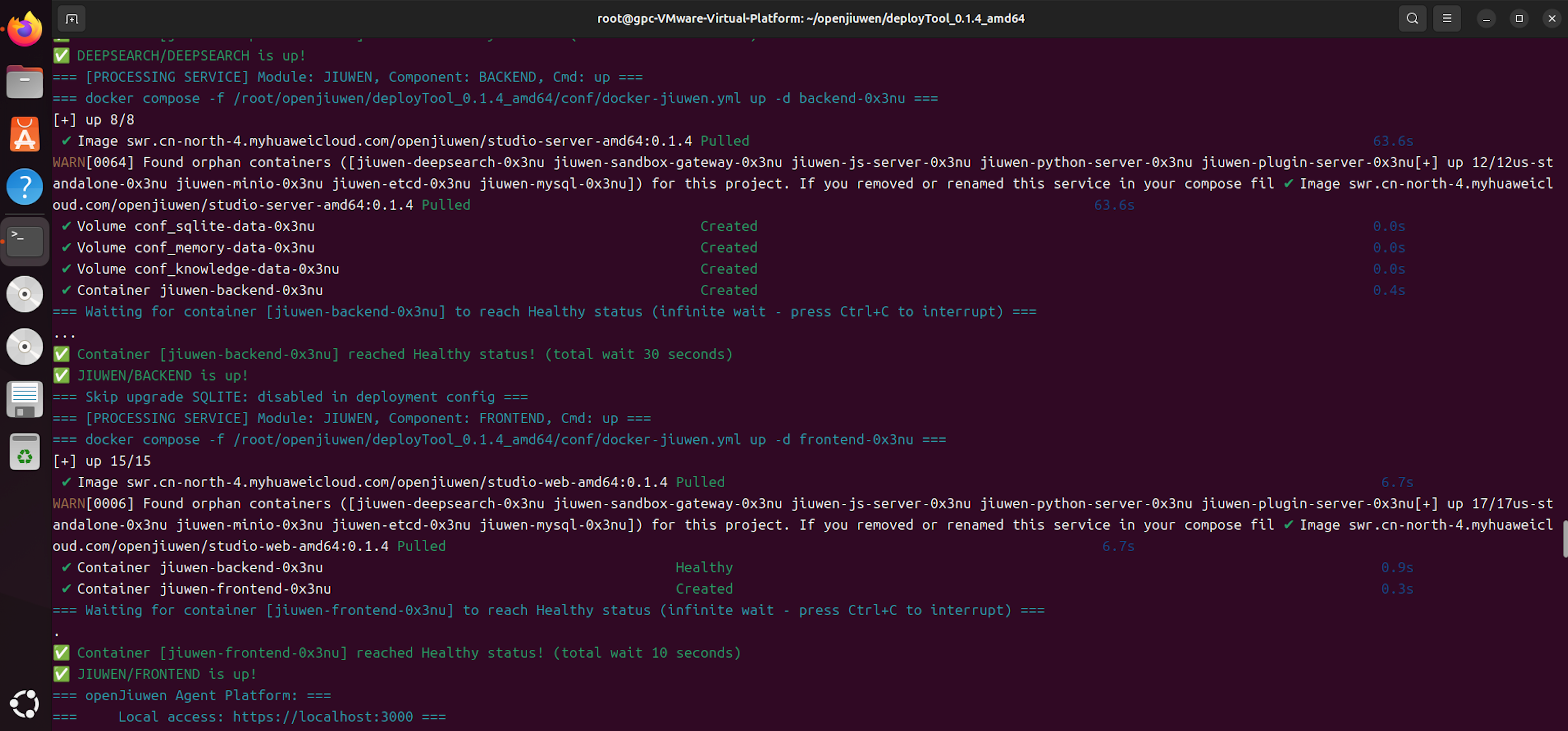Click the https://localhost:3000 link
The width and height of the screenshot is (1568, 731).
tap(323, 716)
